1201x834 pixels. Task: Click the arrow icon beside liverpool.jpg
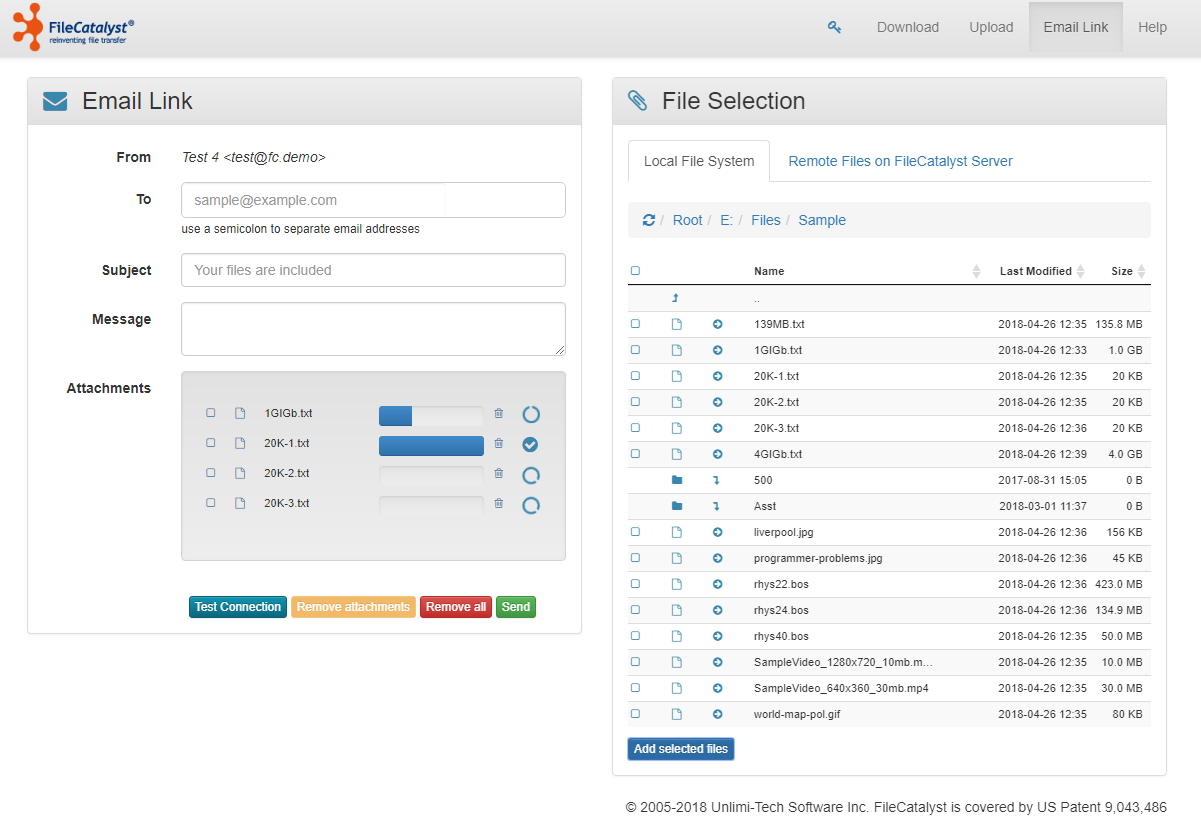(717, 532)
